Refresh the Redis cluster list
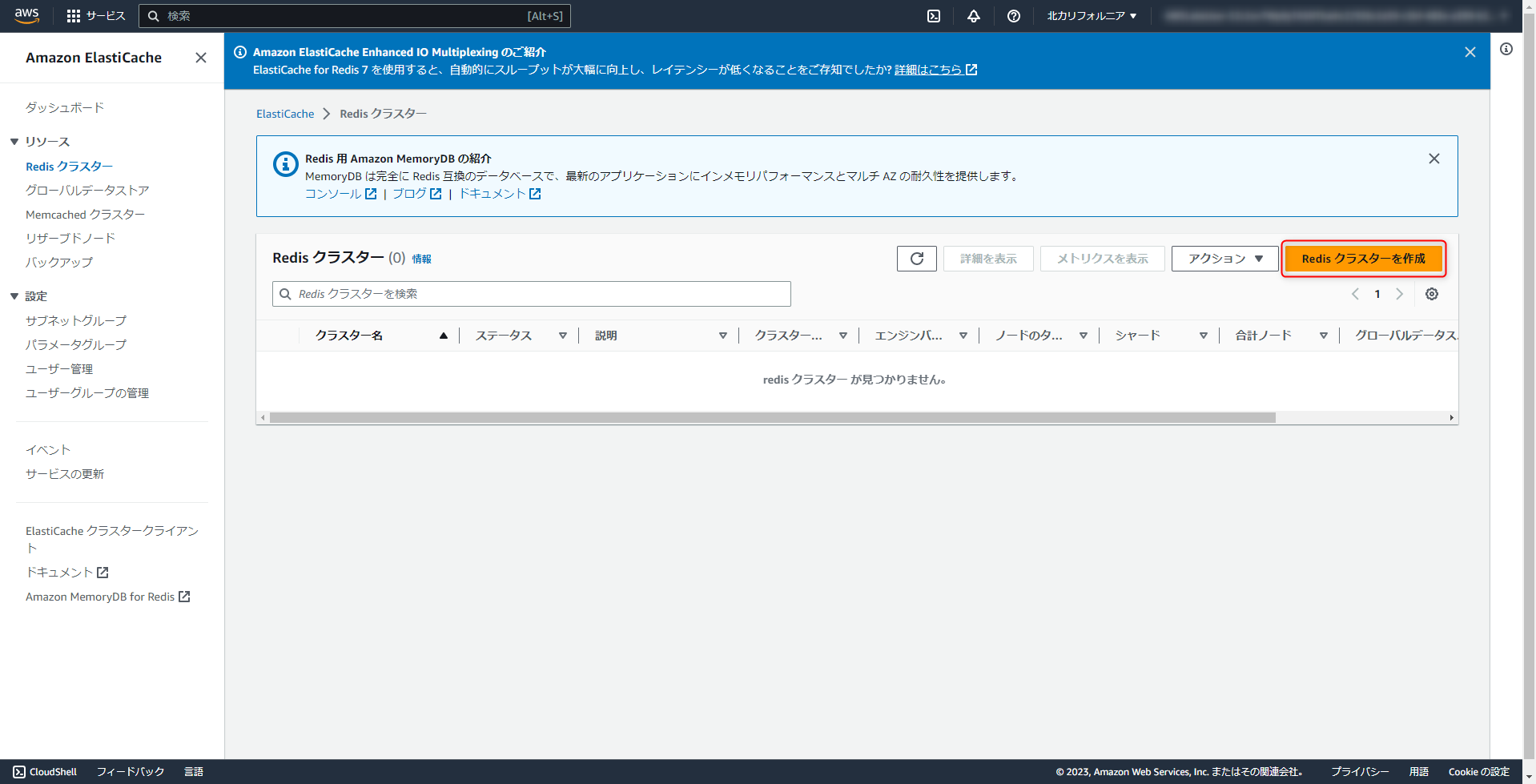1536x784 pixels. 915,258
